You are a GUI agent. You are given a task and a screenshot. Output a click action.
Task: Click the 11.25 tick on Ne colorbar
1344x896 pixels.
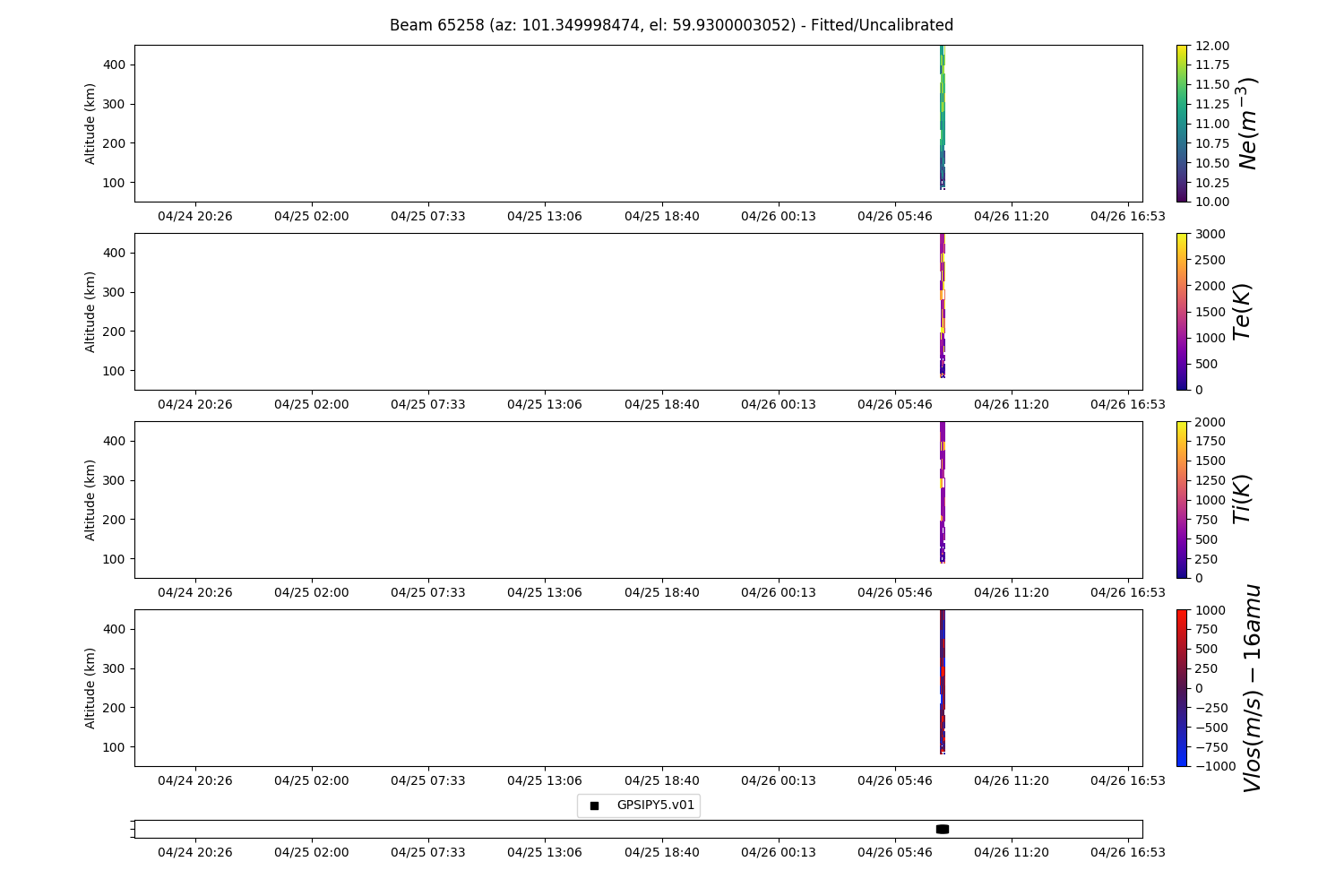1211,104
